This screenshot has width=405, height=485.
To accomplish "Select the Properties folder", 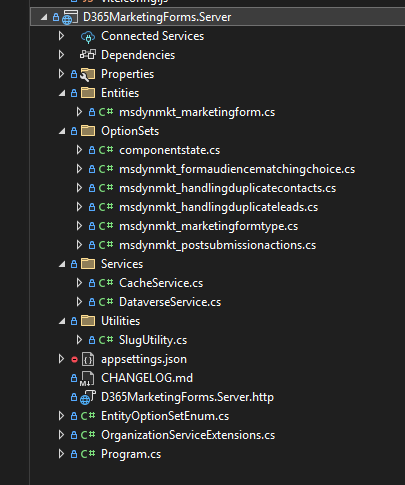I will [x=127, y=74].
